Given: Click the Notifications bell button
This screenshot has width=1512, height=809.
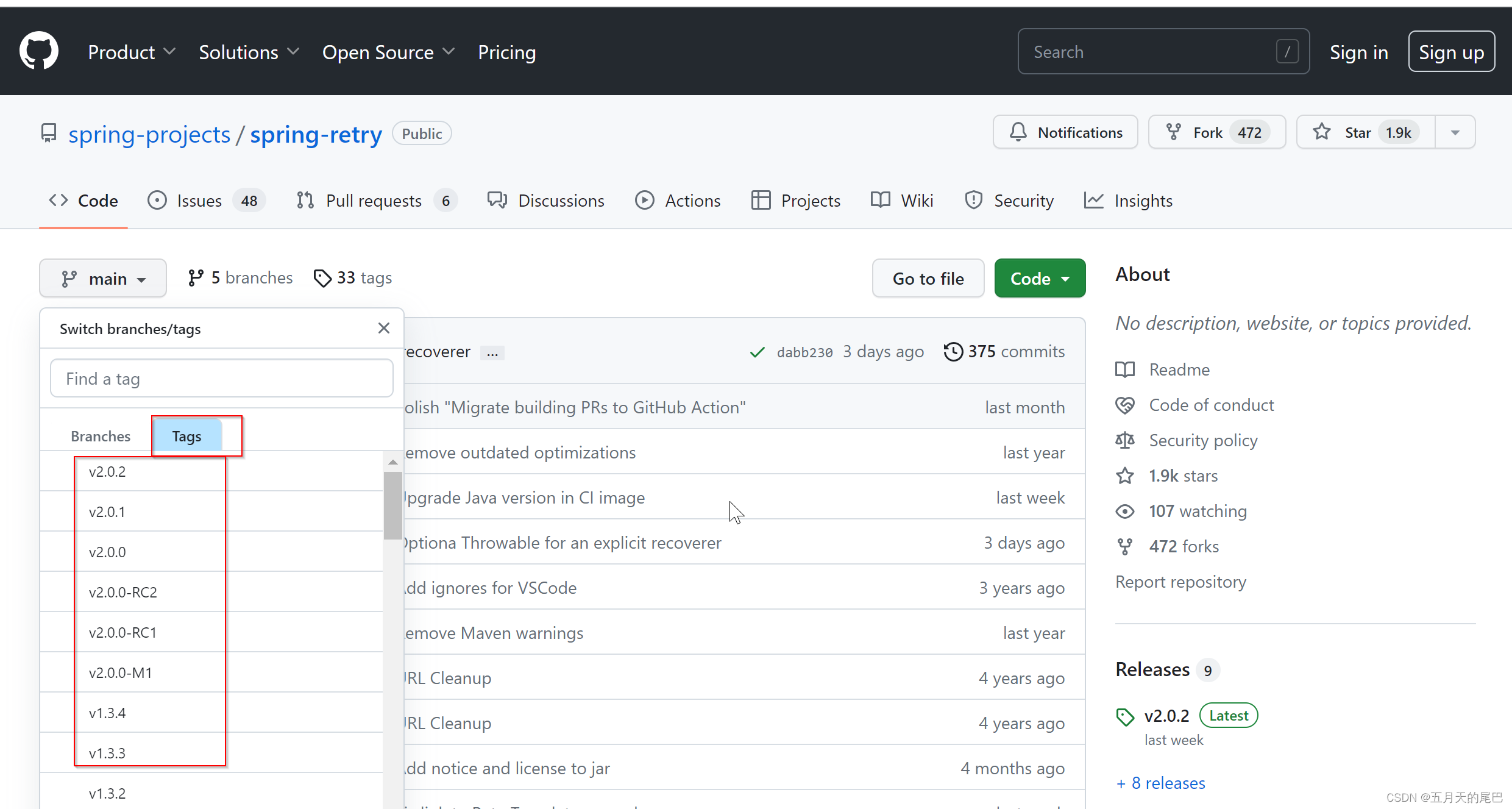Looking at the screenshot, I should (x=1065, y=132).
